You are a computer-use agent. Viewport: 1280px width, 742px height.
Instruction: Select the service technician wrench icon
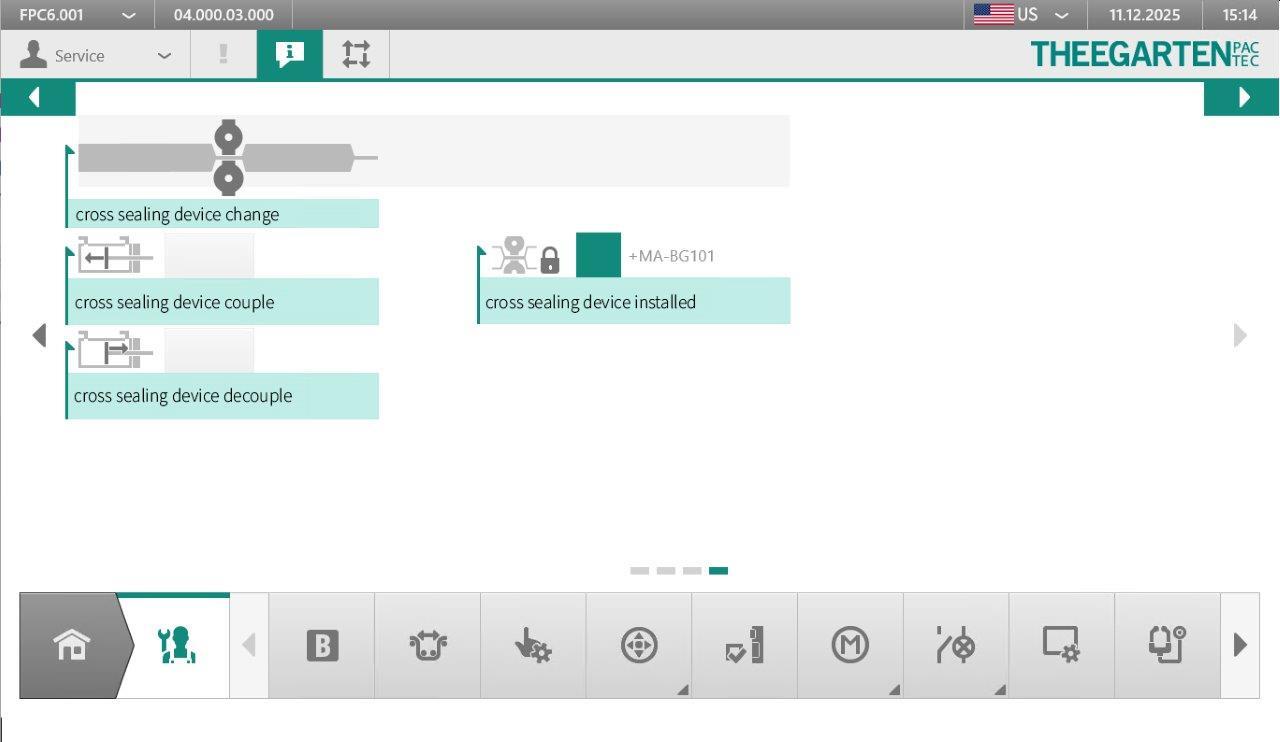[x=177, y=645]
